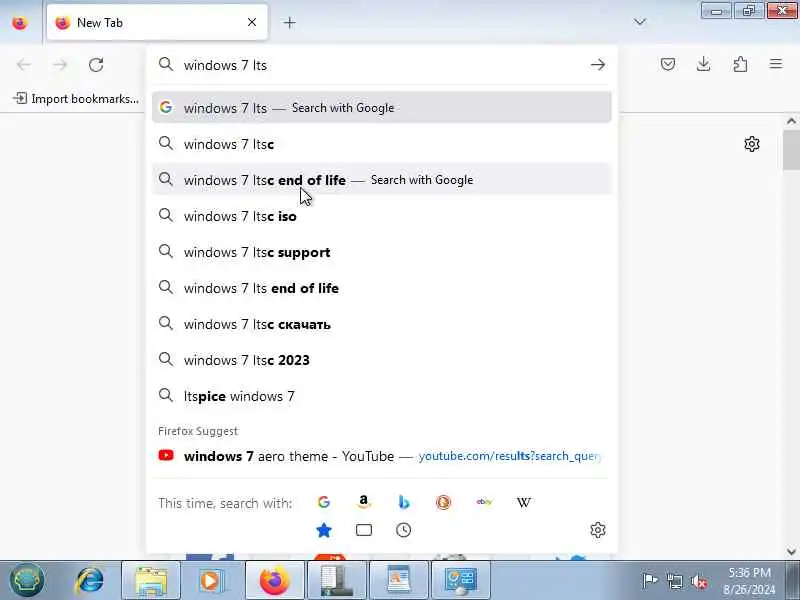The height and width of the screenshot is (600, 800).
Task: Search bookmarks with star icon
Action: tap(323, 531)
